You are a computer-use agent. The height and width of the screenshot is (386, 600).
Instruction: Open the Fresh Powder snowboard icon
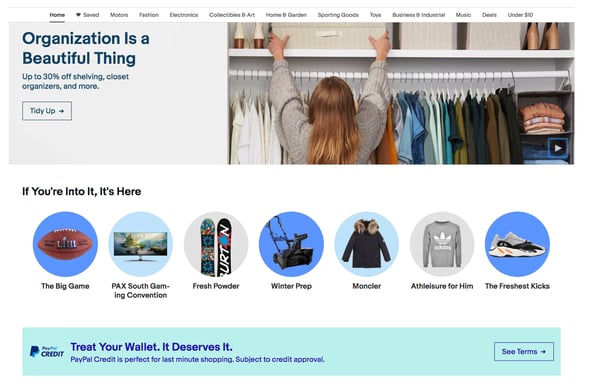[216, 244]
